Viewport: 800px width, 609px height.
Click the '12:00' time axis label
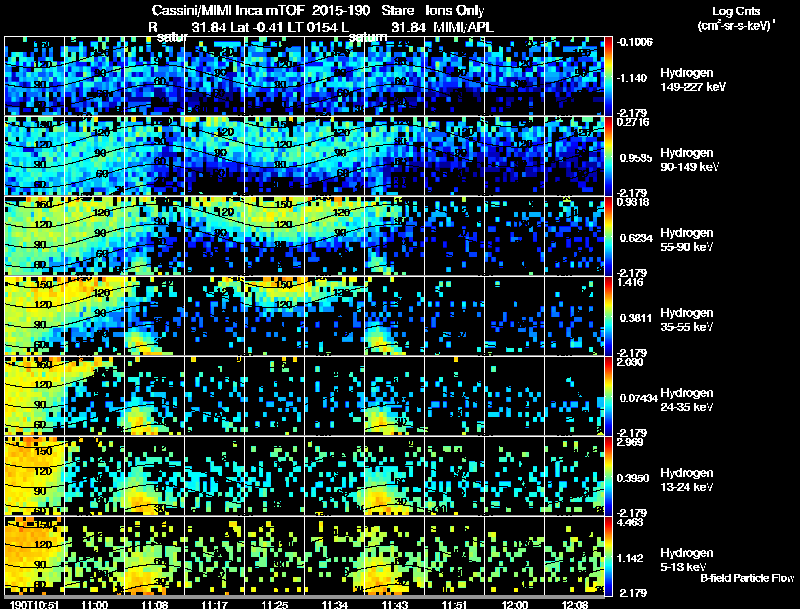(x=515, y=605)
